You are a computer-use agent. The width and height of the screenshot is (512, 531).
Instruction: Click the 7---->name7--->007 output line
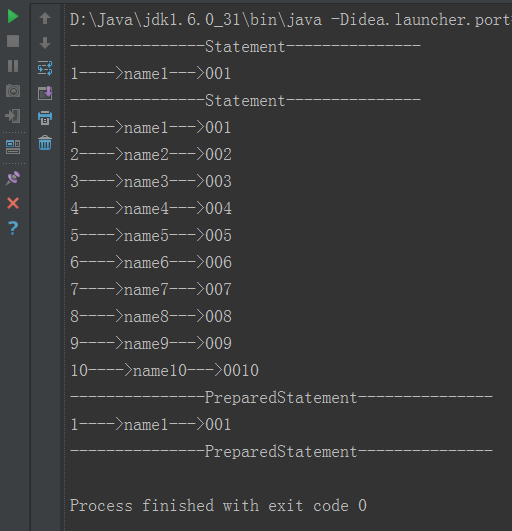151,290
